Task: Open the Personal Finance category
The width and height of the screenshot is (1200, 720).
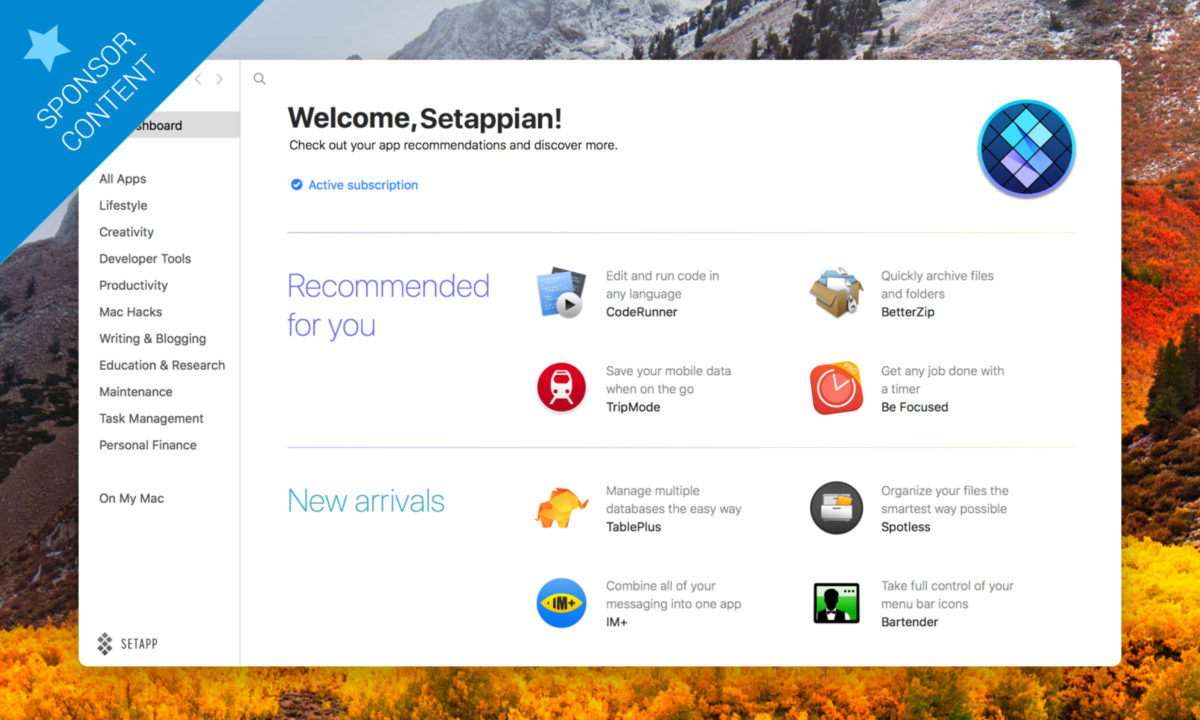Action: 147,445
